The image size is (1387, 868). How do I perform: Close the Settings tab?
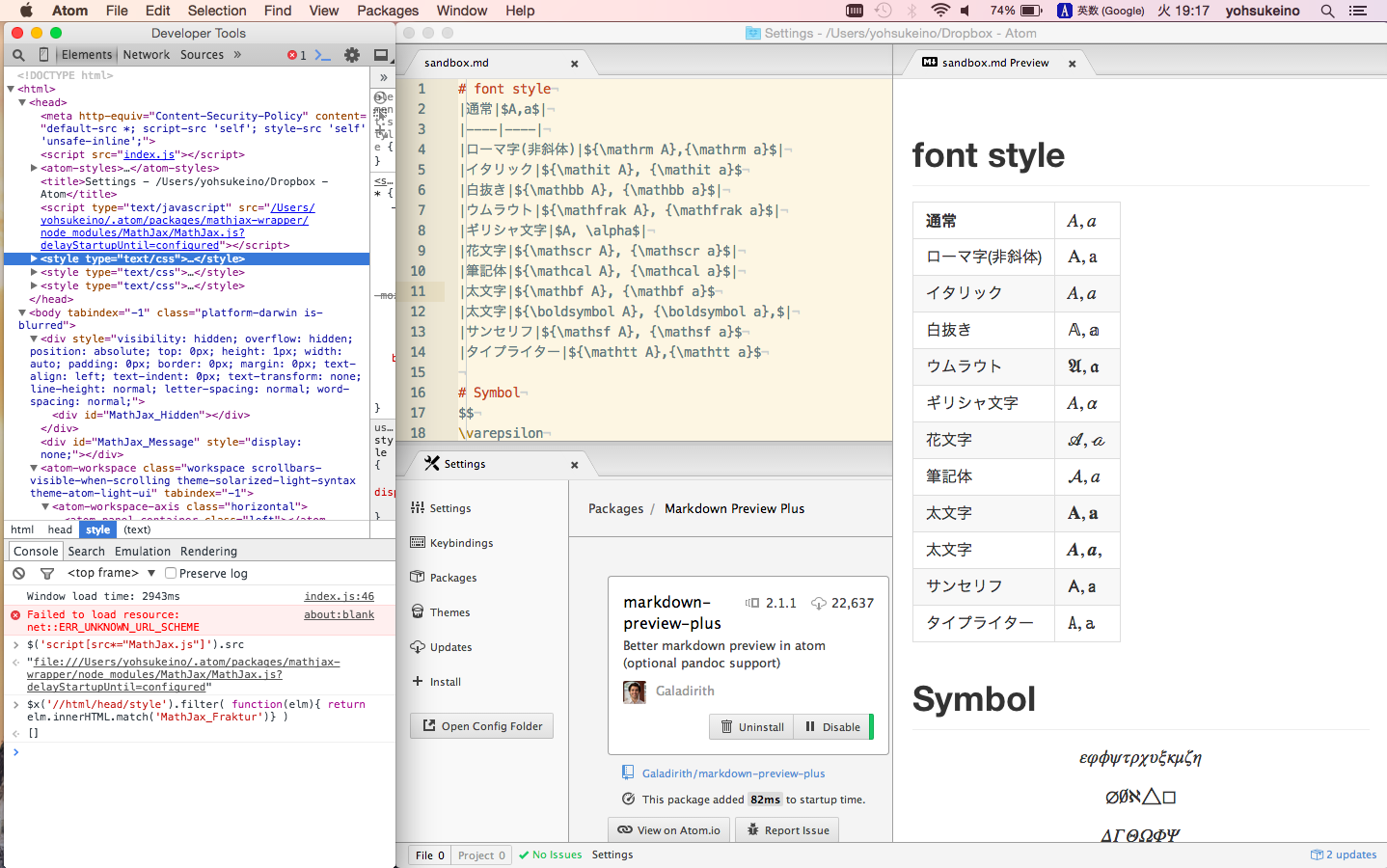coord(575,465)
